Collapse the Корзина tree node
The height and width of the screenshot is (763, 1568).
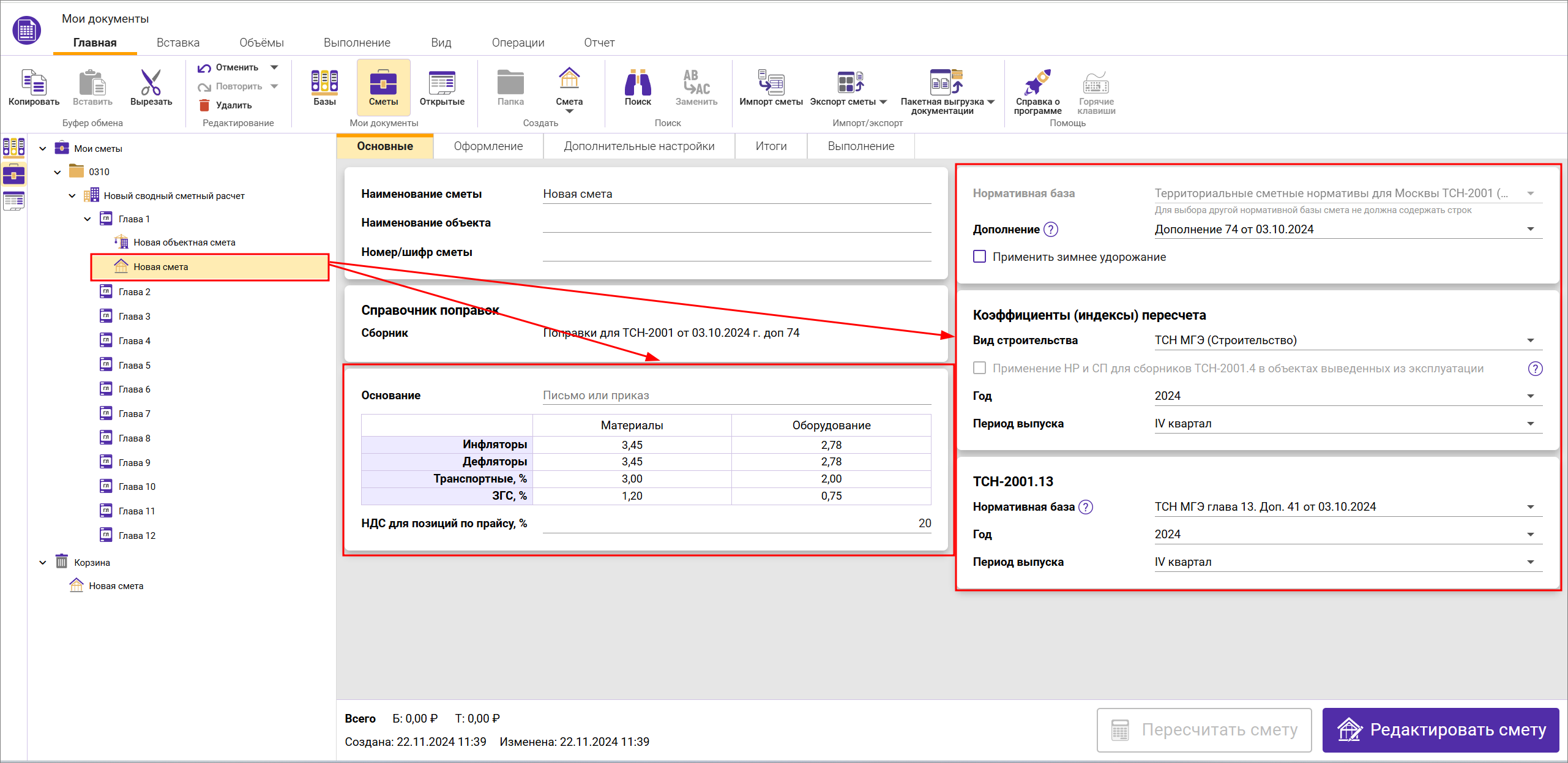coord(43,562)
